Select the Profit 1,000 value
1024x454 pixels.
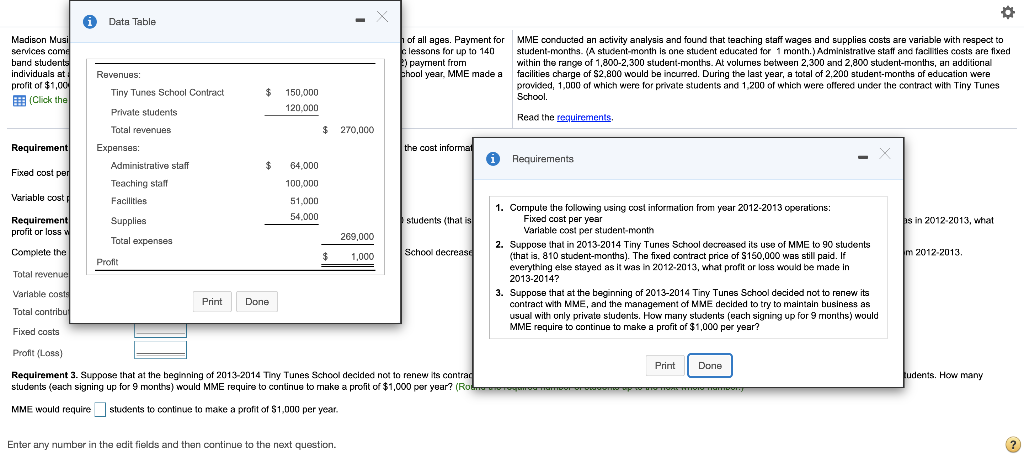pos(362,257)
